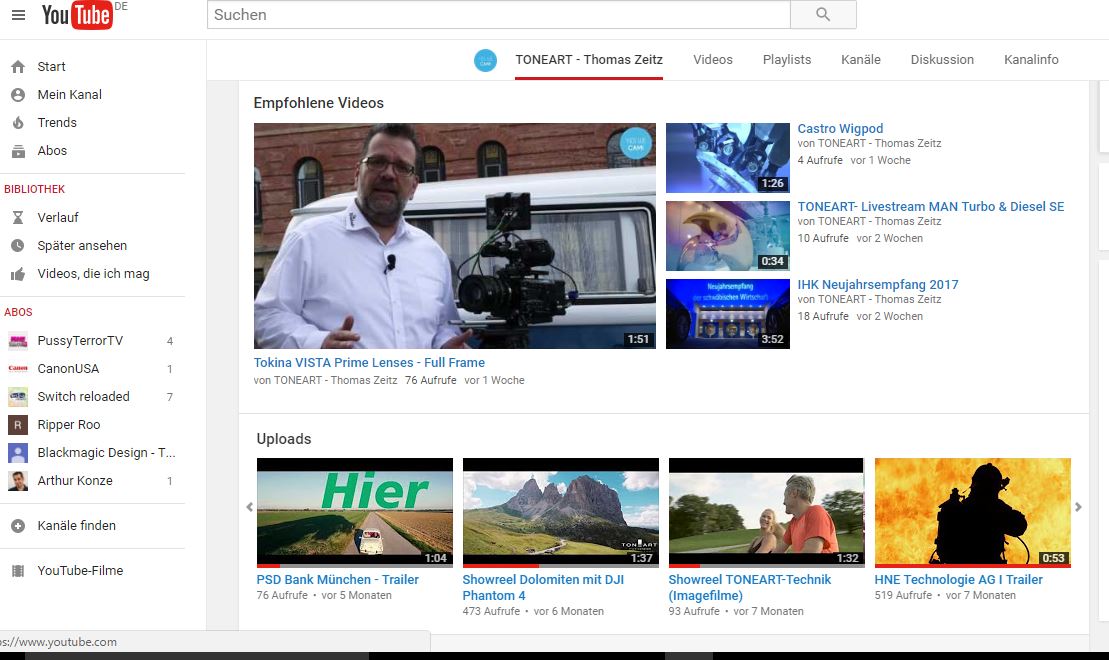Click the Trends flame icon

tap(18, 123)
